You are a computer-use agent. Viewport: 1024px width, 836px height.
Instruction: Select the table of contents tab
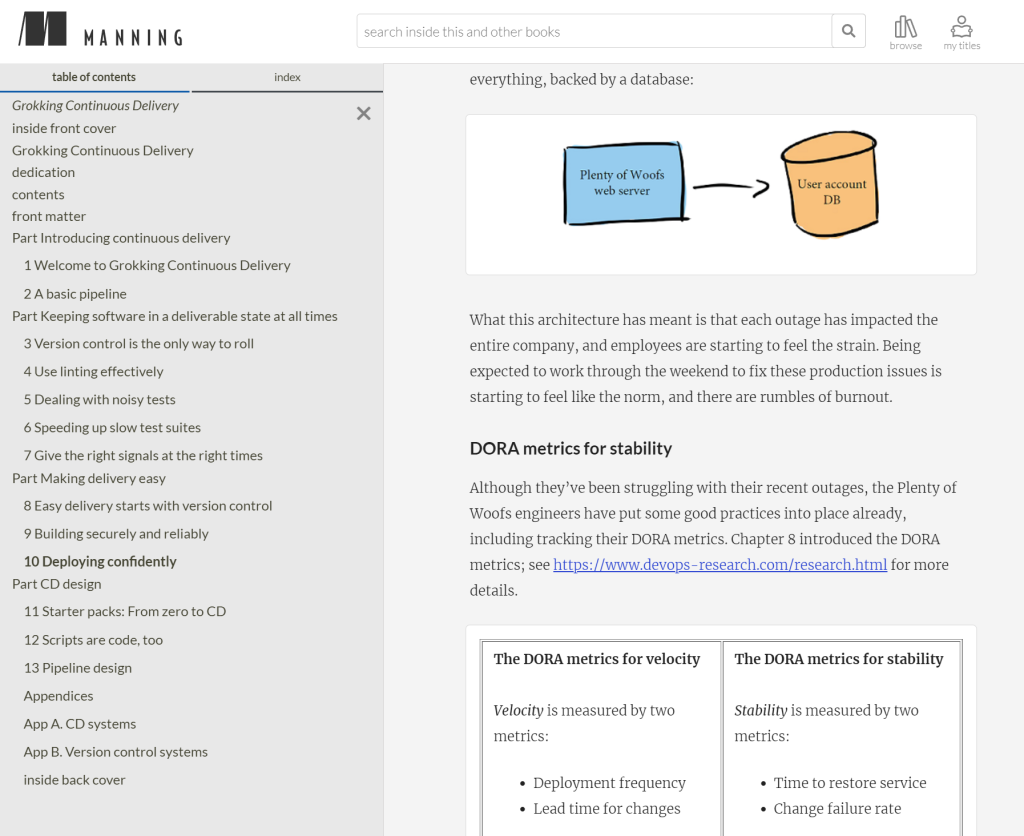(x=94, y=77)
